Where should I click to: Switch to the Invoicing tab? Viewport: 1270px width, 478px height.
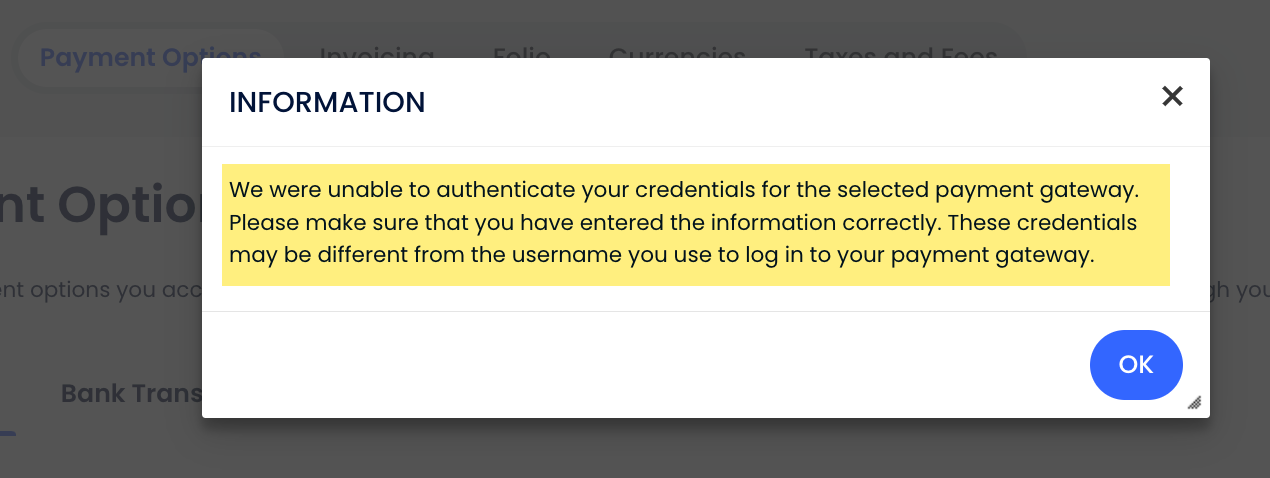(x=376, y=50)
